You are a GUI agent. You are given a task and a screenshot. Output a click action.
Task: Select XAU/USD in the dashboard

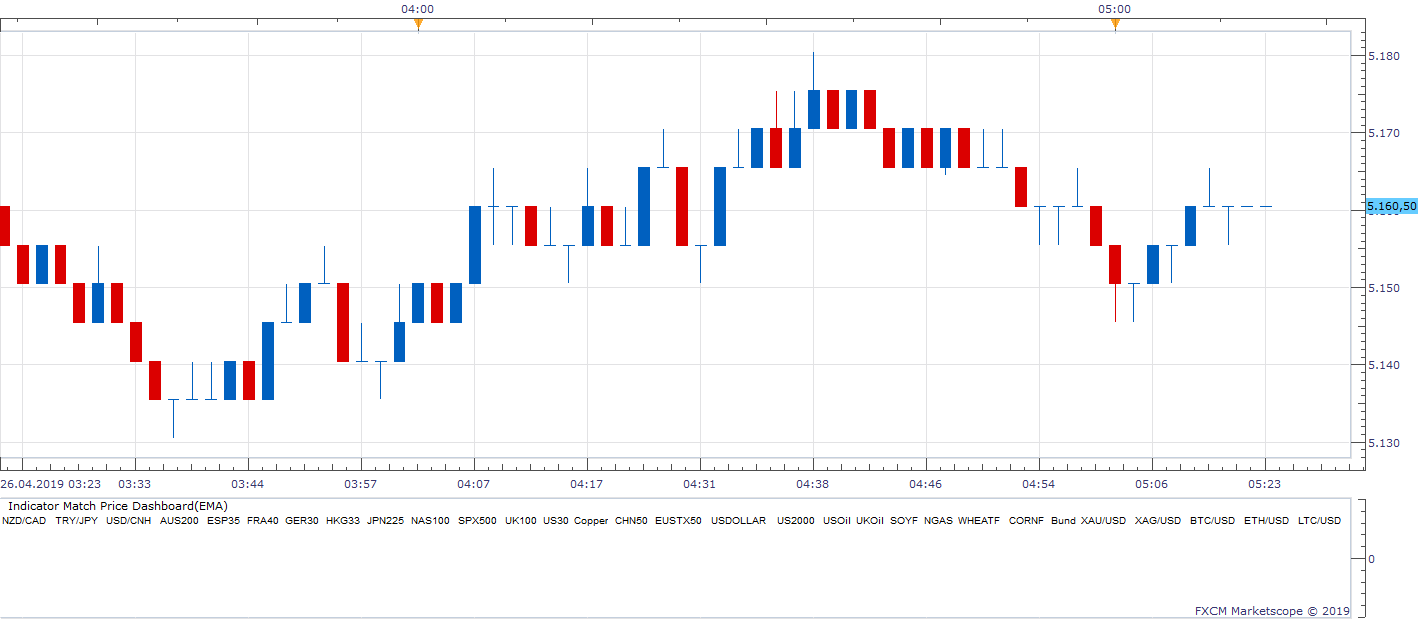[x=1103, y=521]
